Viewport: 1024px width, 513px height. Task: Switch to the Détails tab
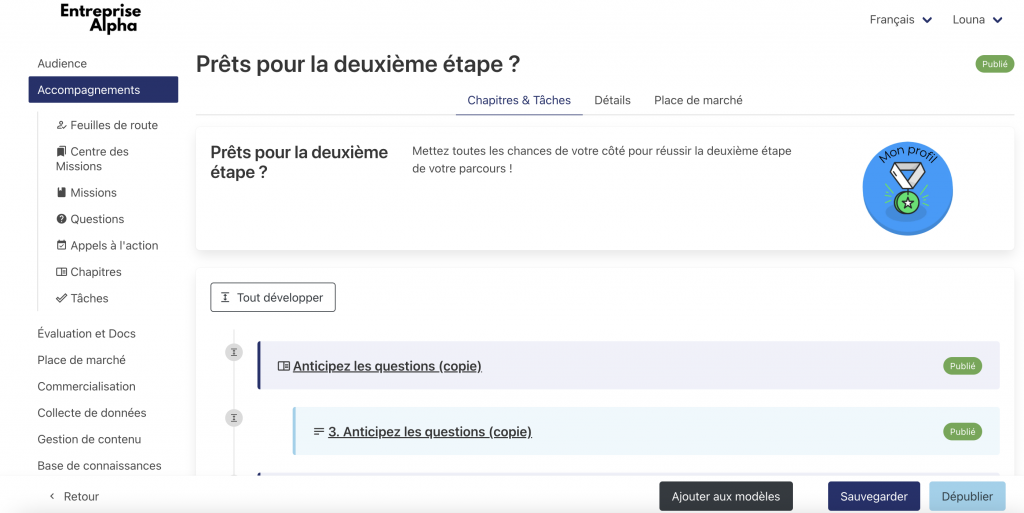click(x=612, y=100)
